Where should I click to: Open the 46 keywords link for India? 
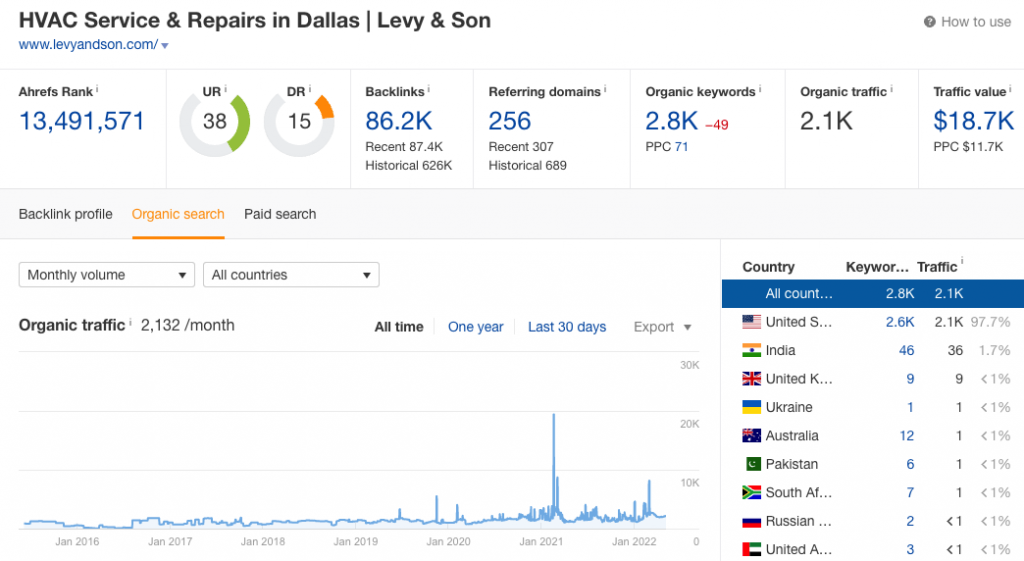(906, 351)
